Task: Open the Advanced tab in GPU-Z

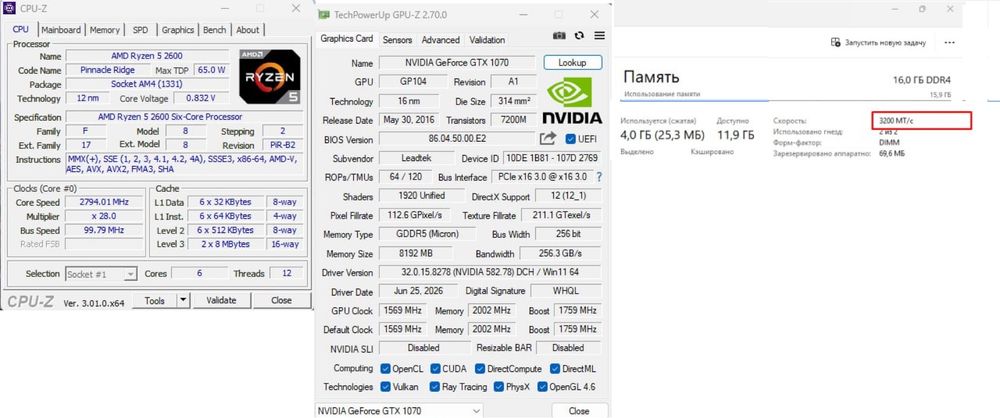Action: click(x=441, y=40)
